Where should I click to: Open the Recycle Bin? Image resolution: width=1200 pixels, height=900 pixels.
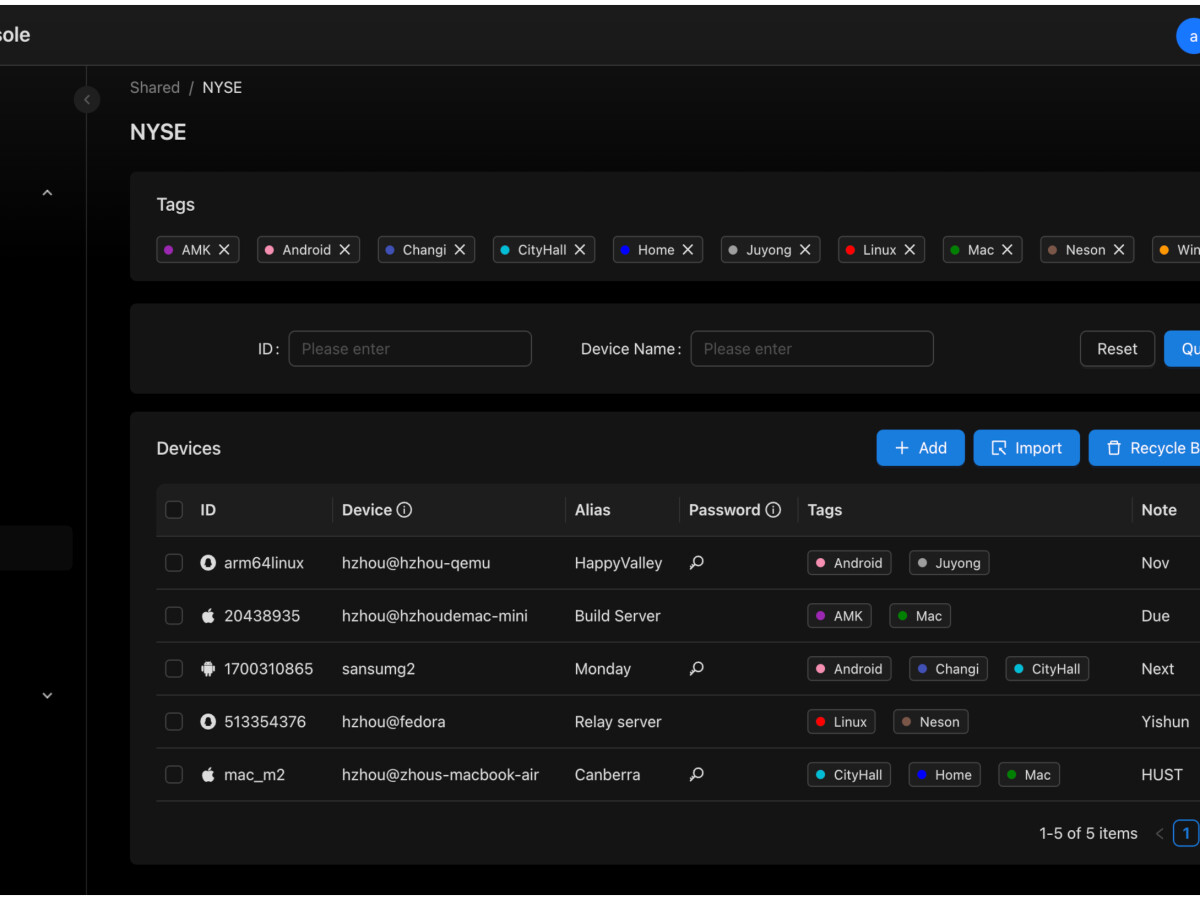1144,448
